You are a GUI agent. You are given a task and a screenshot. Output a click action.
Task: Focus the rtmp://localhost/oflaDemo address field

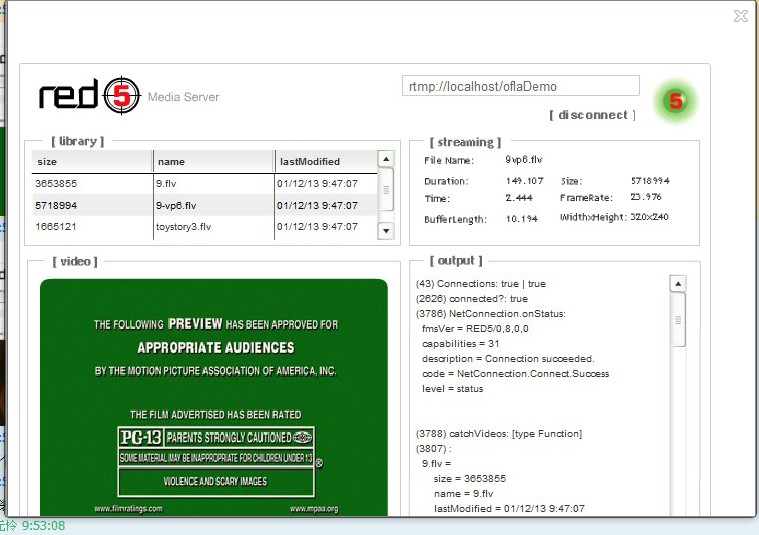click(x=520, y=86)
